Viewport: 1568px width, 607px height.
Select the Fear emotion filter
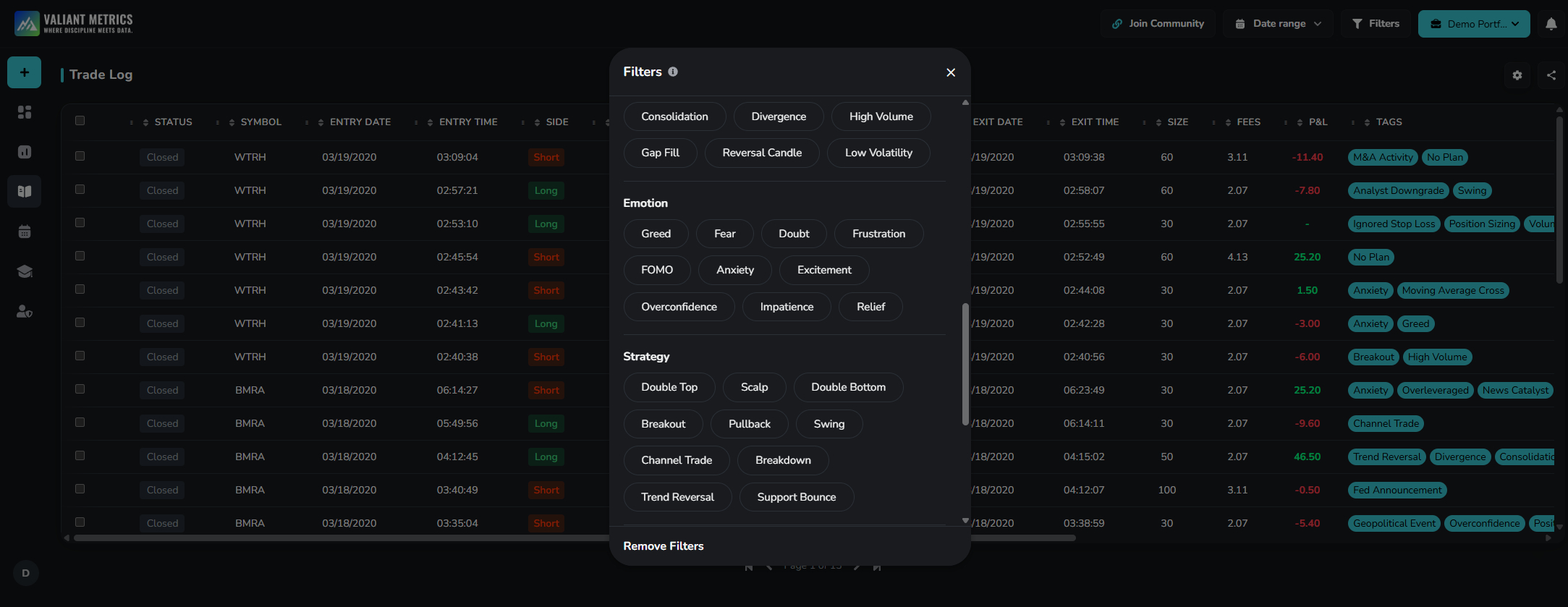click(724, 234)
